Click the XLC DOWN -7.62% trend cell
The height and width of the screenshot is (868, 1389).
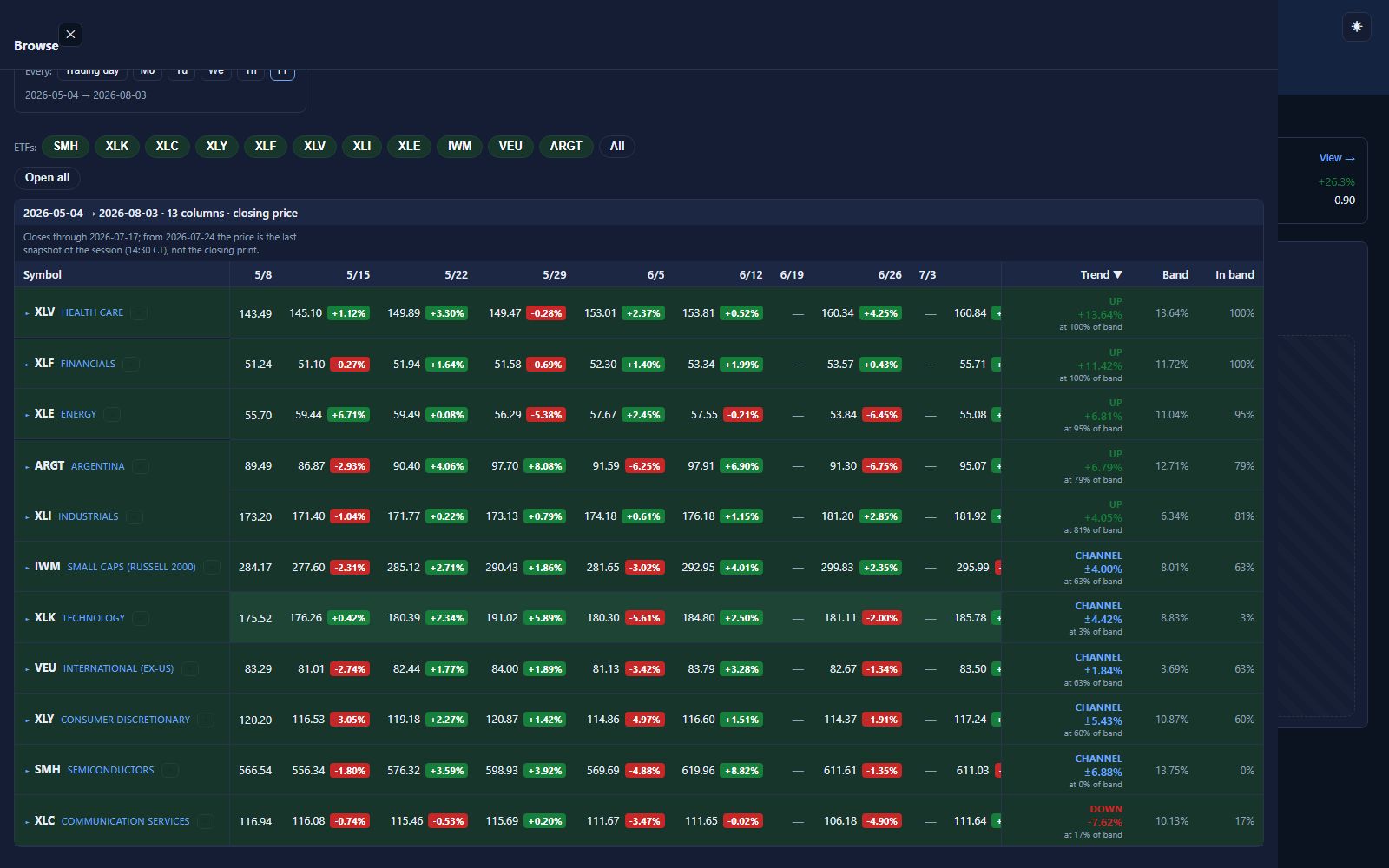(x=1093, y=821)
